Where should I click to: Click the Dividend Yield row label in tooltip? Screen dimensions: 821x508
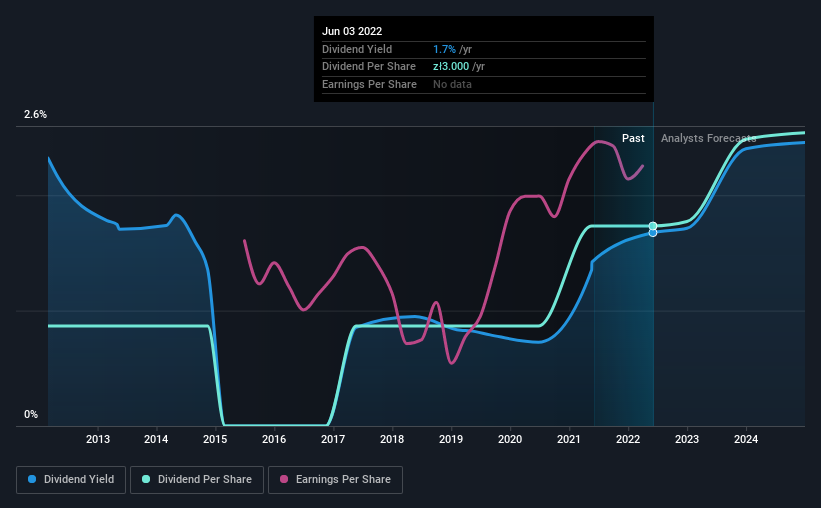[x=357, y=49]
